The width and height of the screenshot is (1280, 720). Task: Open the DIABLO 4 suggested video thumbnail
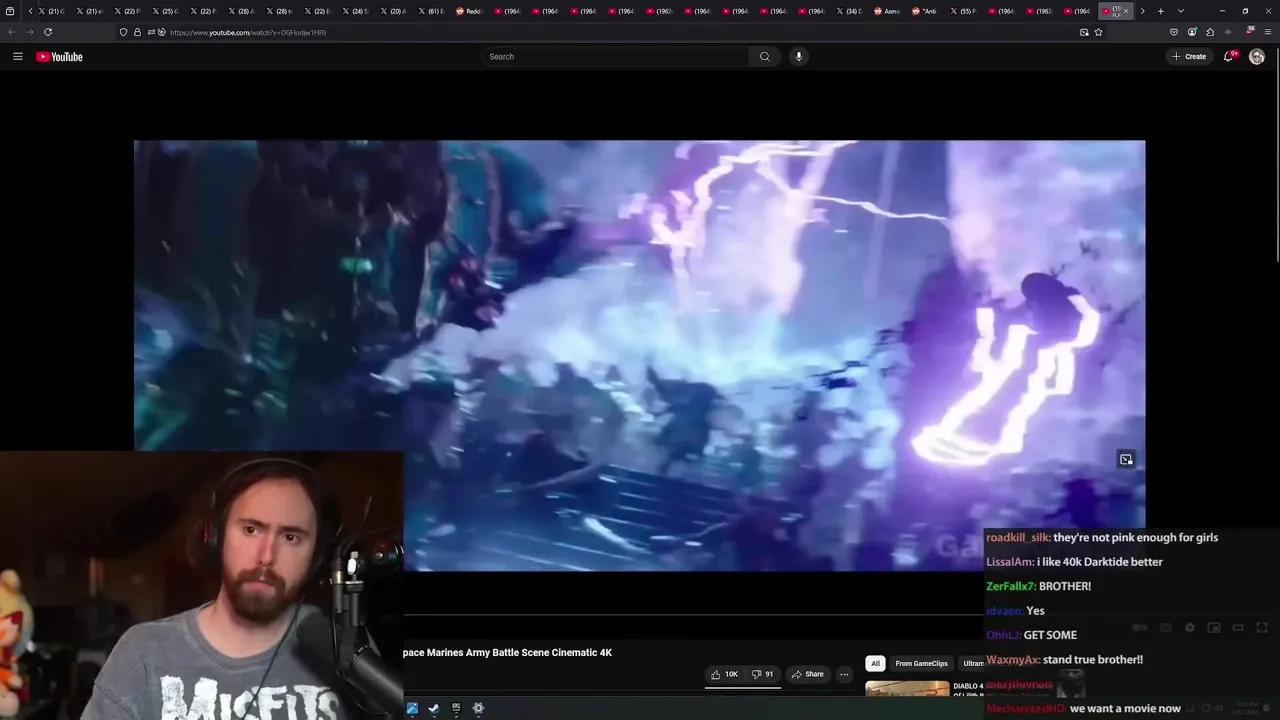(x=907, y=690)
